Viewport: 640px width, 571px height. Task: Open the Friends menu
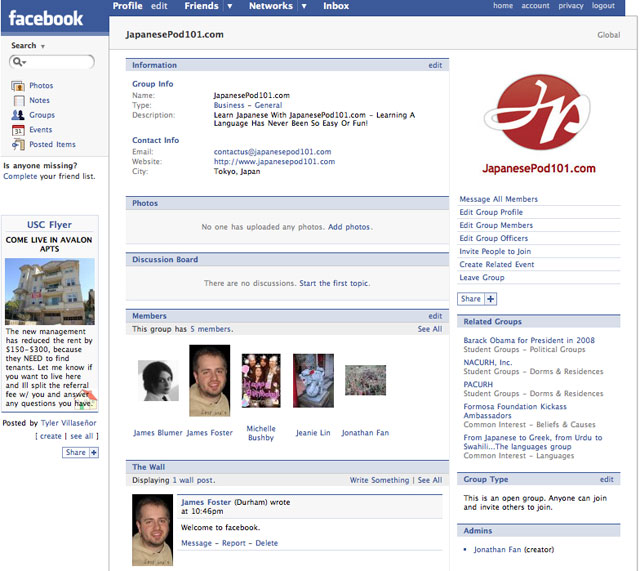pos(201,6)
